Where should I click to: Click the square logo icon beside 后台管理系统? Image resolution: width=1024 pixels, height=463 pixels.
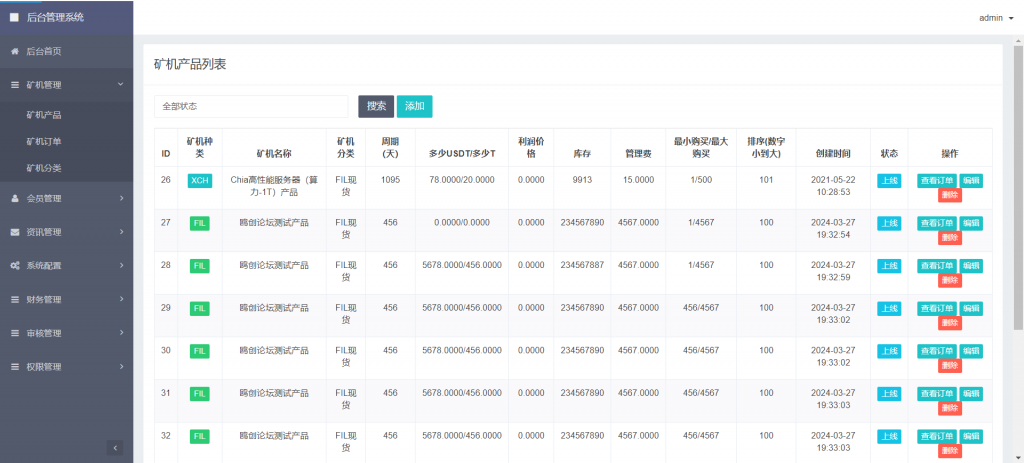(x=14, y=18)
